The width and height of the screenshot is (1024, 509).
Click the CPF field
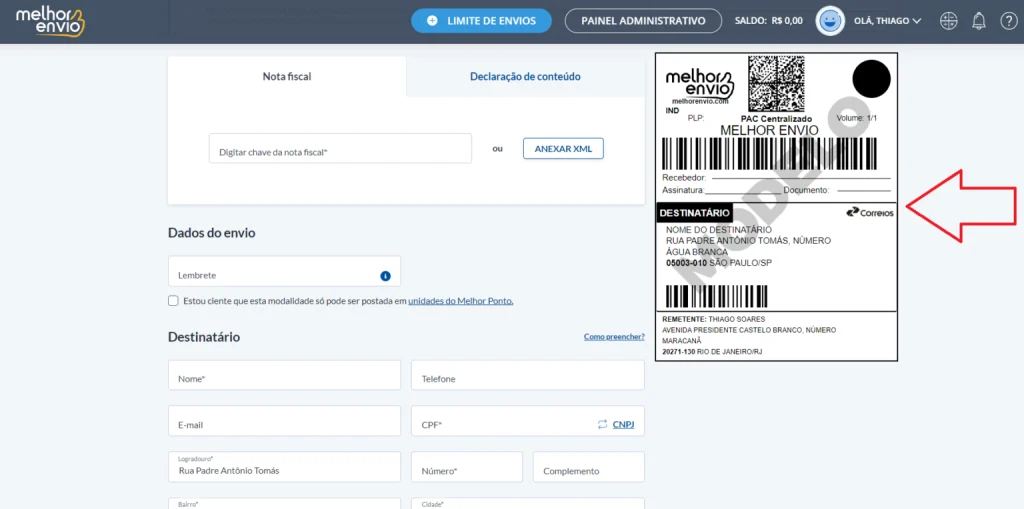click(528, 421)
